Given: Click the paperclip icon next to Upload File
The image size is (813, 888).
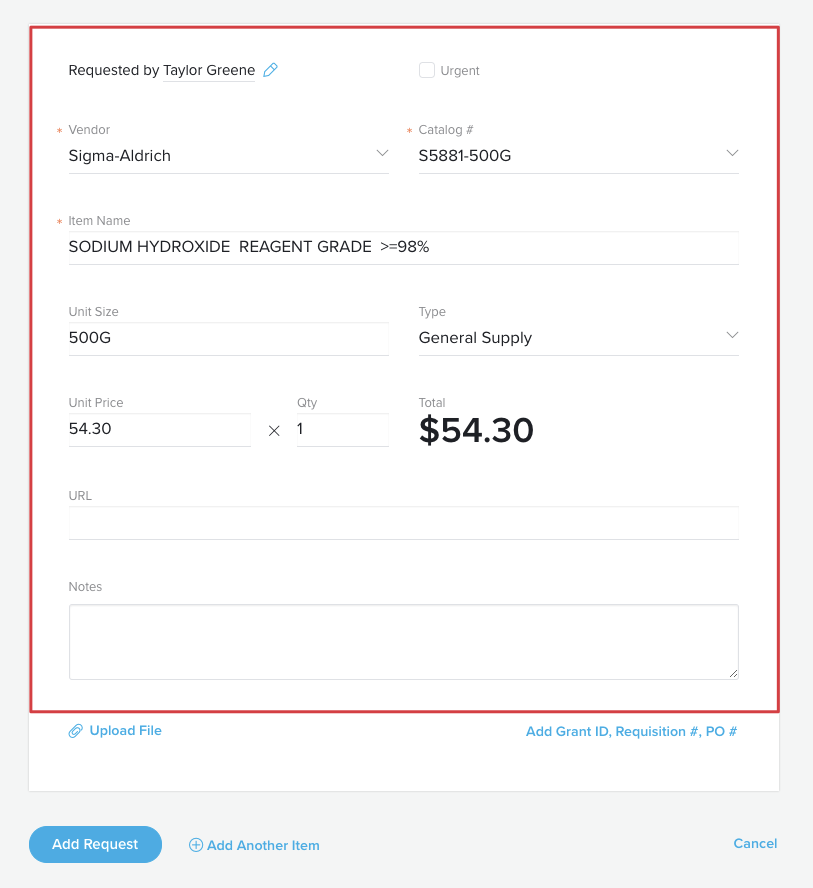Looking at the screenshot, I should pyautogui.click(x=75, y=731).
